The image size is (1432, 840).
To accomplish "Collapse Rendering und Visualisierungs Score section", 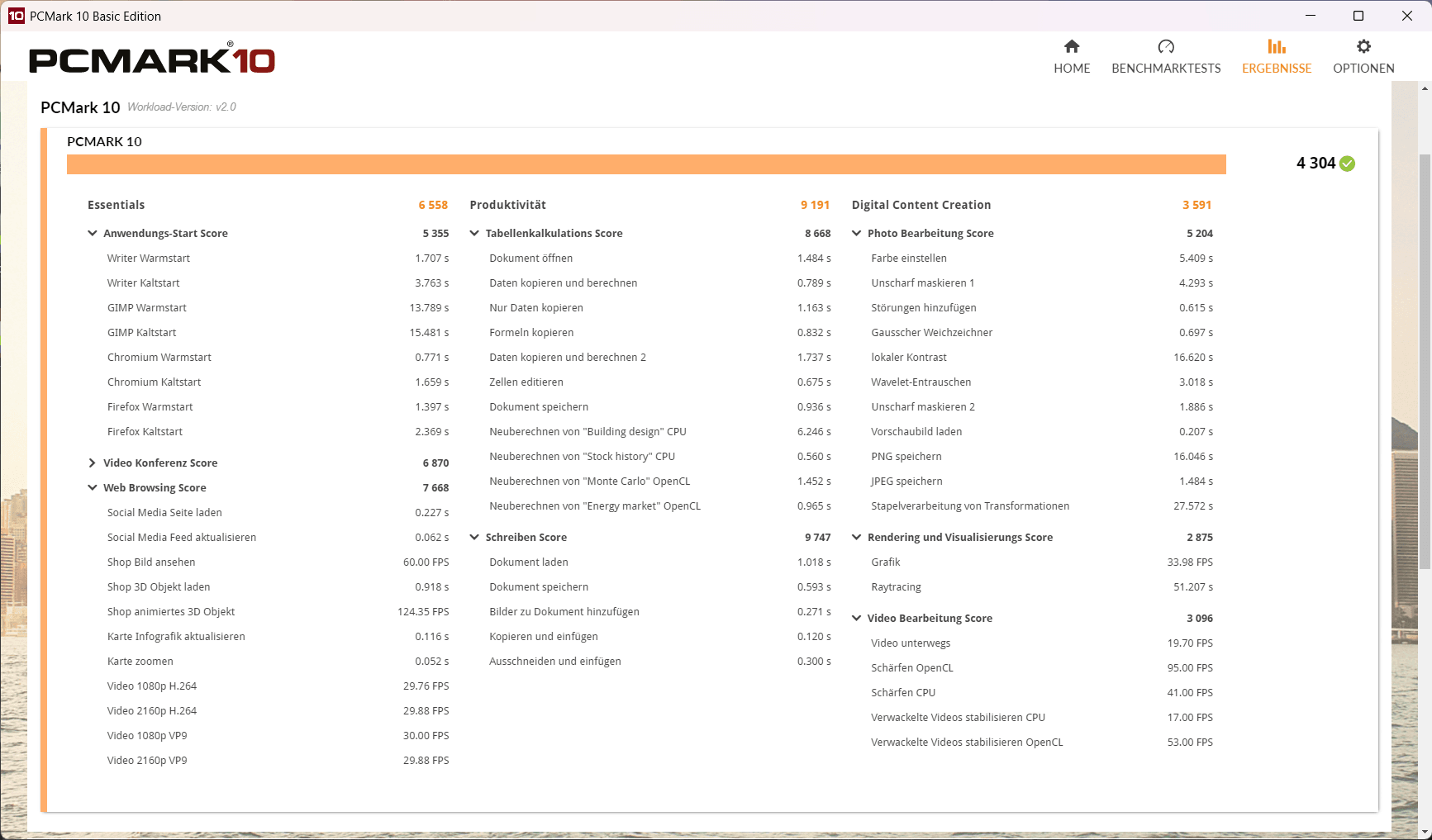I will pyautogui.click(x=856, y=538).
